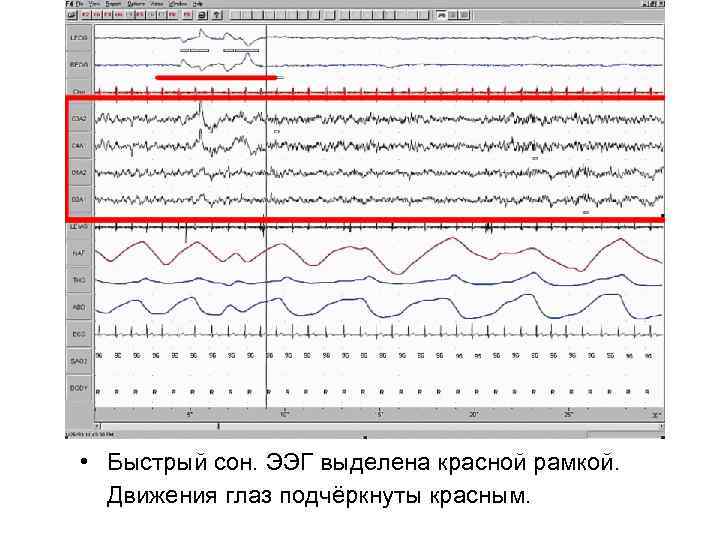720x540 pixels.
Task: Click the scrollbar left arrow
Action: pyautogui.click(x=97, y=427)
